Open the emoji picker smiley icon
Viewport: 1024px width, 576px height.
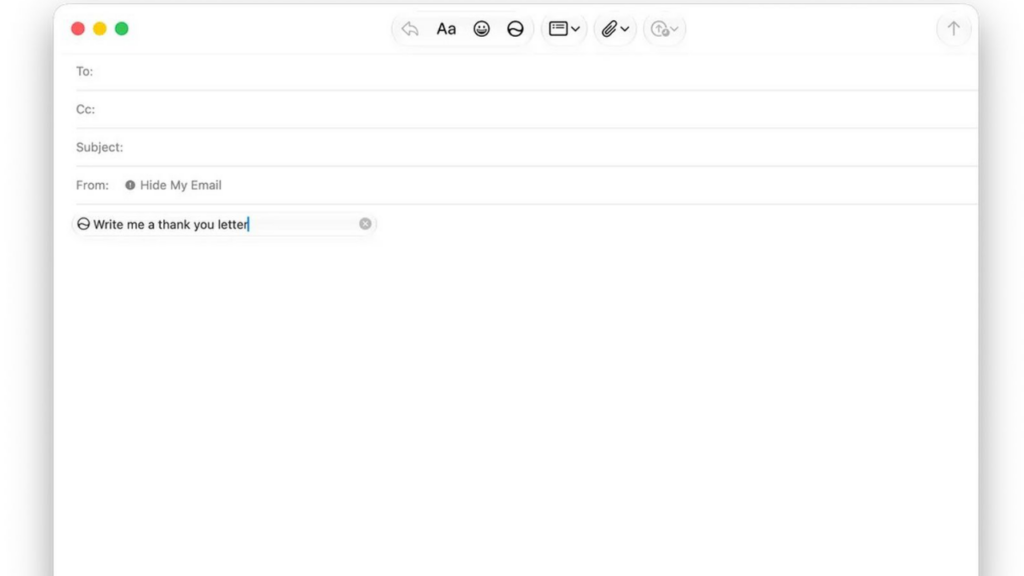click(x=481, y=29)
